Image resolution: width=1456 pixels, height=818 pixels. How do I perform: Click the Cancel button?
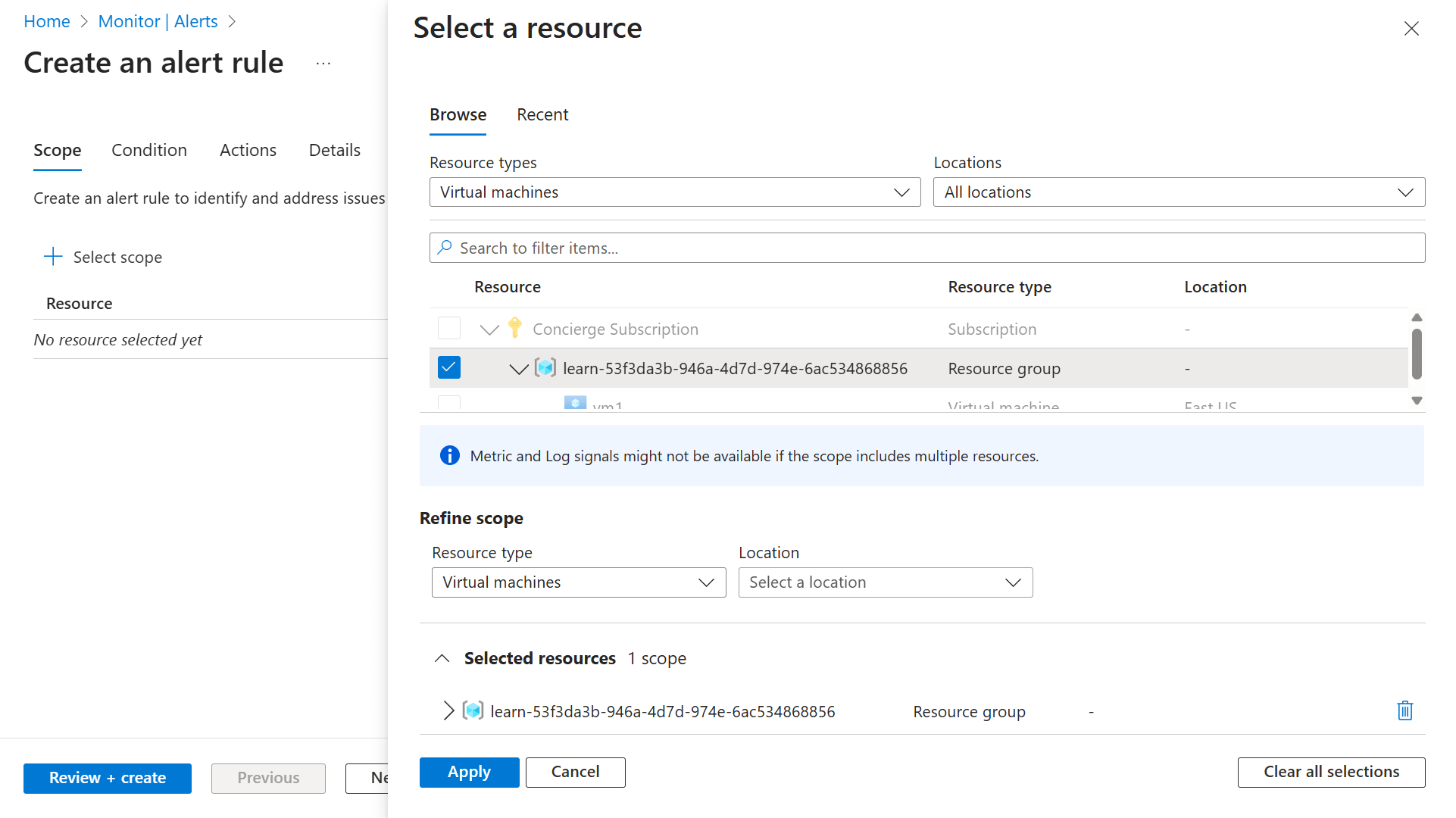(576, 772)
